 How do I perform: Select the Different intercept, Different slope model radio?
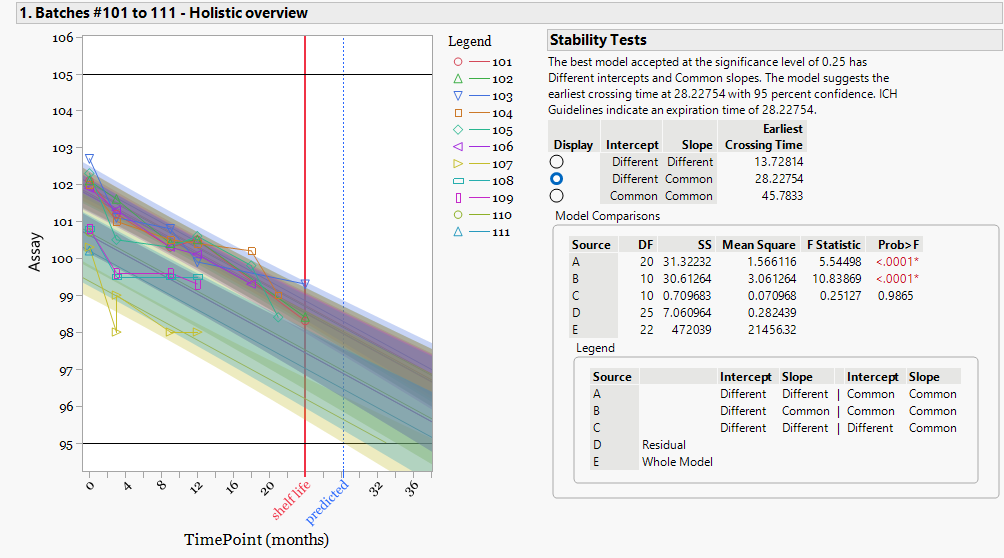[556, 162]
